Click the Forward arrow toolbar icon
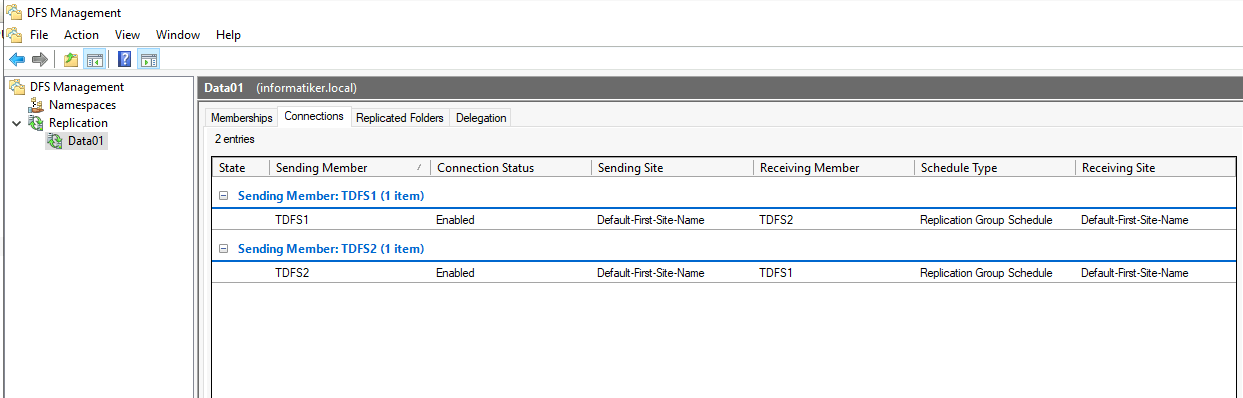 40,60
